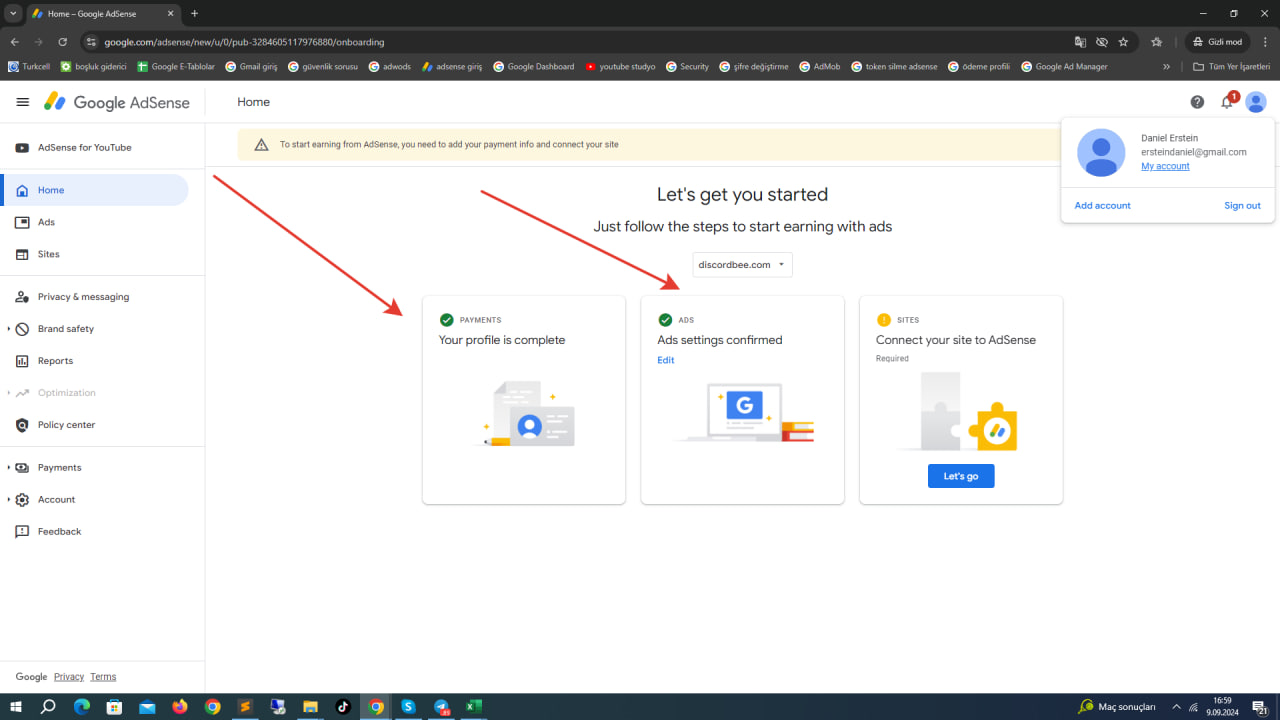Click Add account in the popup
The width and height of the screenshot is (1280, 720).
pos(1102,205)
